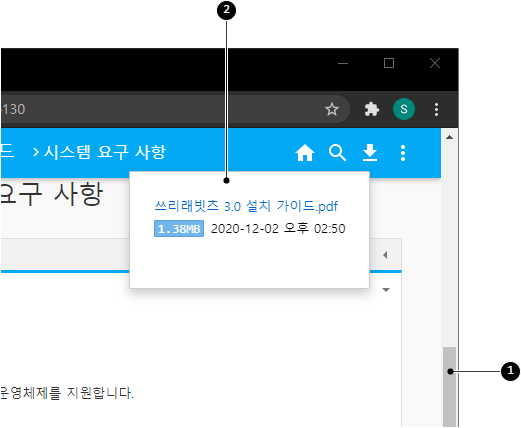This screenshot has height=428, width=521.
Task: Collapse panel with left-pointing triangle
Action: (x=385, y=255)
